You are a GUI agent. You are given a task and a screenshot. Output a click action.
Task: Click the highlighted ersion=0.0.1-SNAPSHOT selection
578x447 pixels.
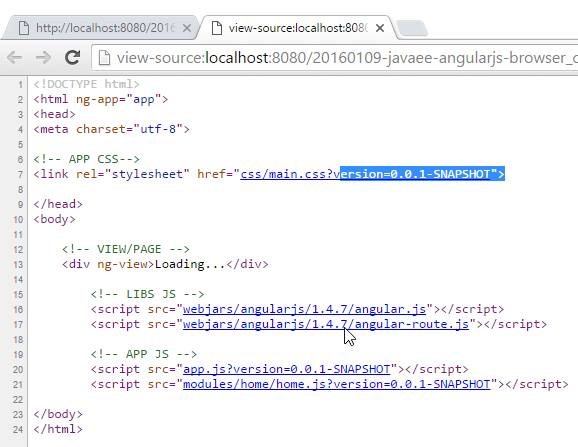(x=422, y=174)
